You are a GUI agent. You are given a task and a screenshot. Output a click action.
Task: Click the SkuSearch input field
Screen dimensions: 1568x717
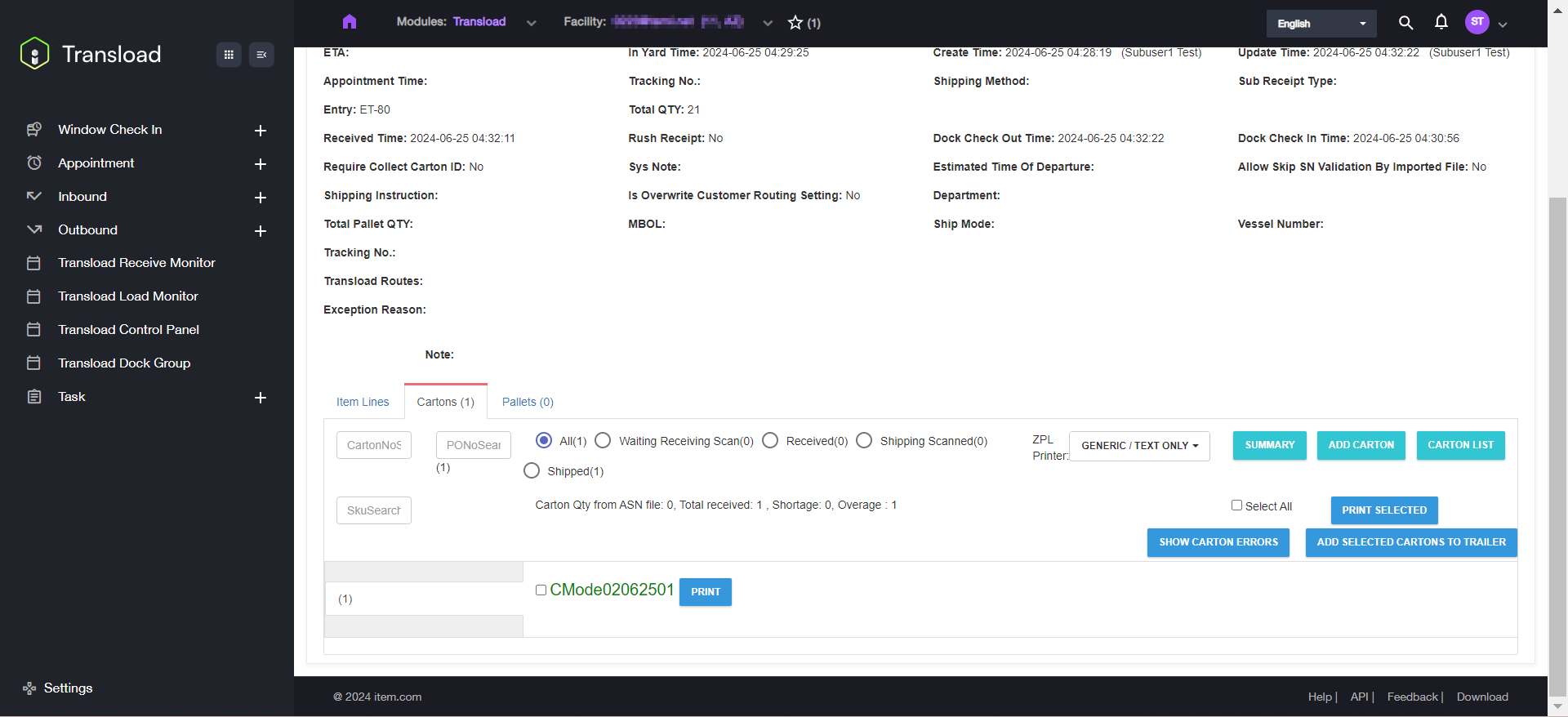click(x=374, y=510)
